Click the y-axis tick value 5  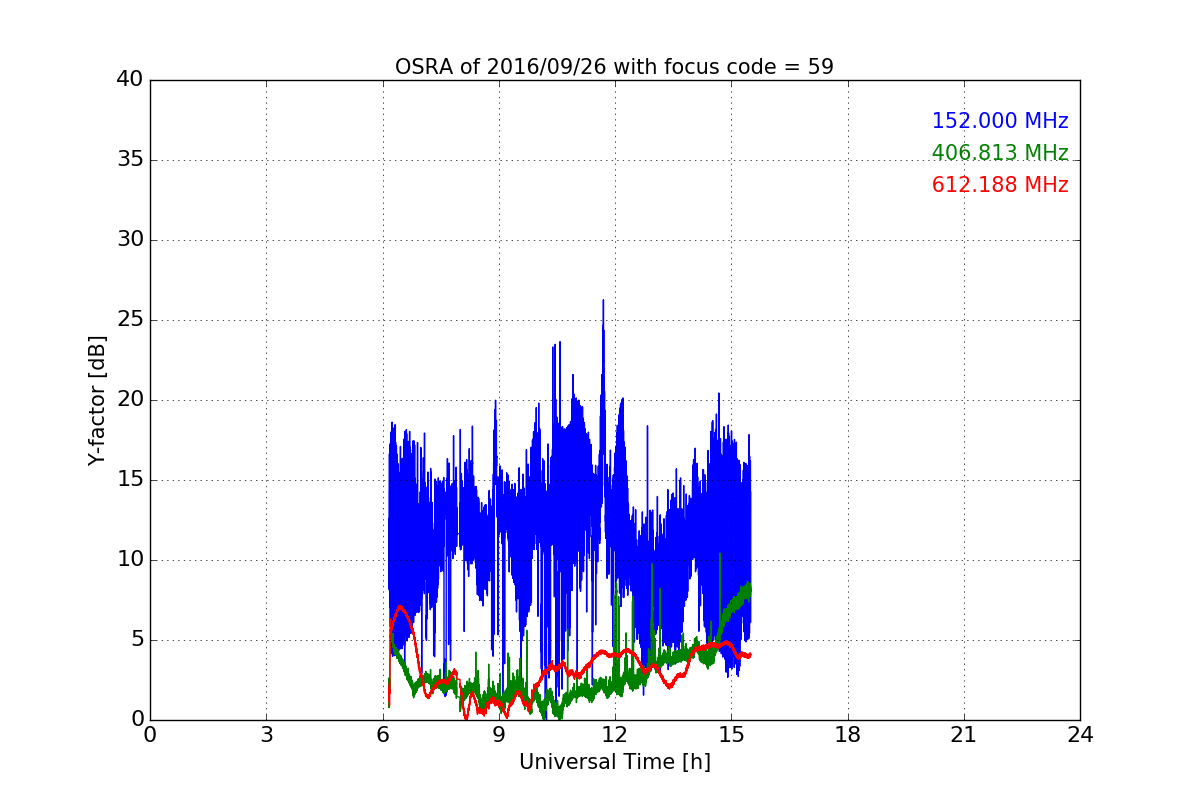coord(136,640)
